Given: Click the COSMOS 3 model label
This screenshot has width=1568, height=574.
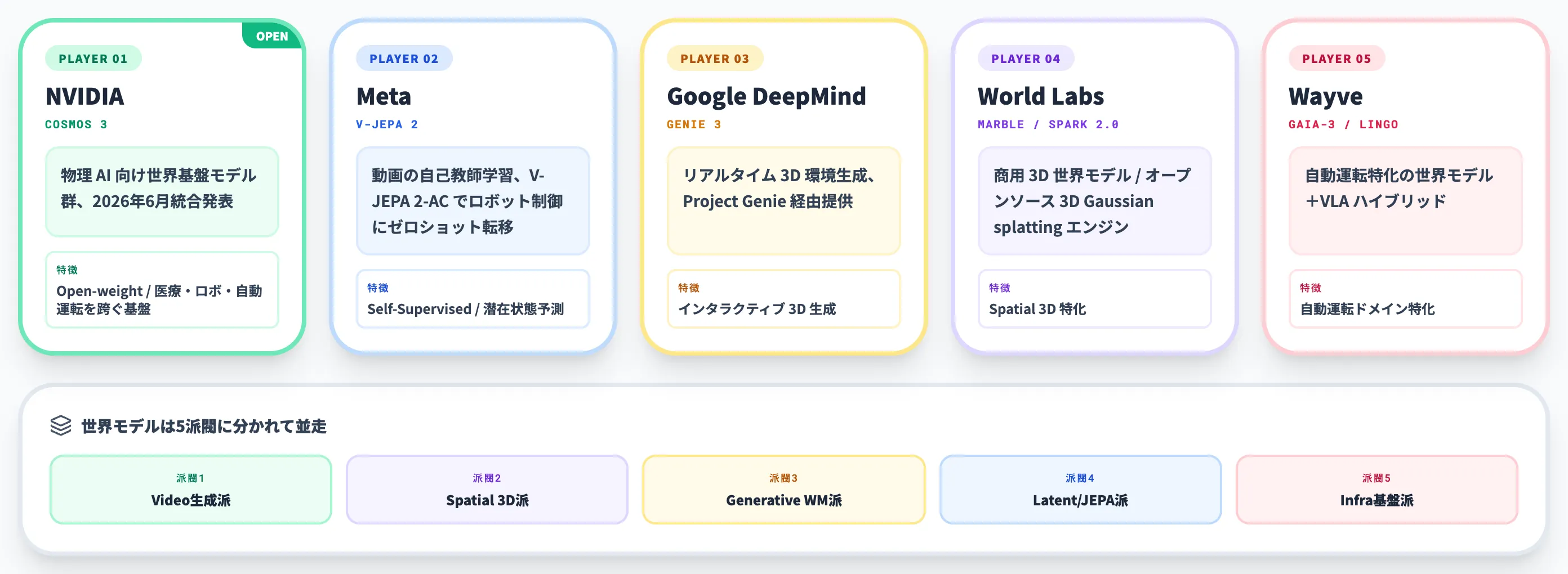Looking at the screenshot, I should pos(76,124).
